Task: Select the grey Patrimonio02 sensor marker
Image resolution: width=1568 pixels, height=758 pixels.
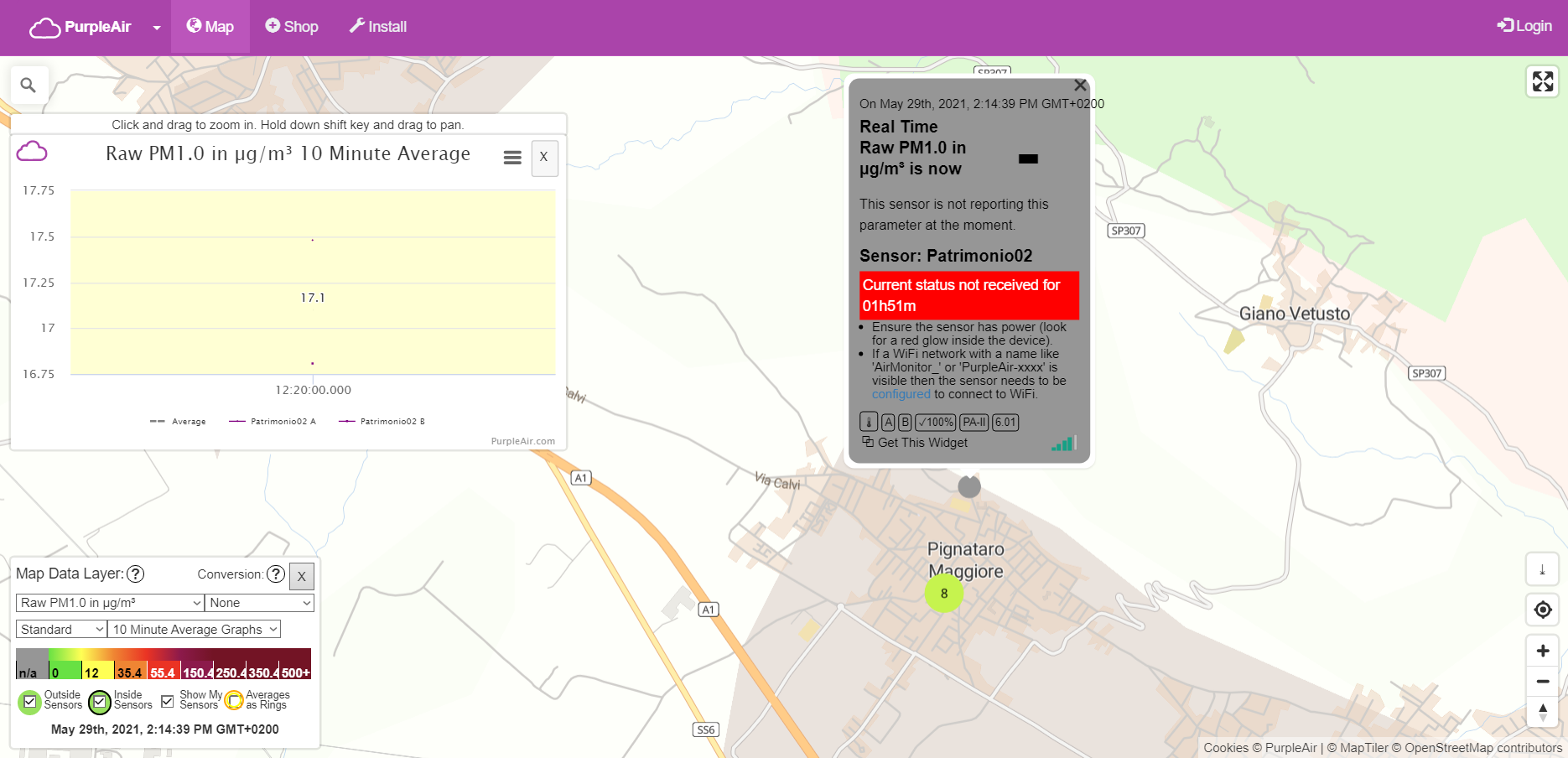Action: [969, 486]
